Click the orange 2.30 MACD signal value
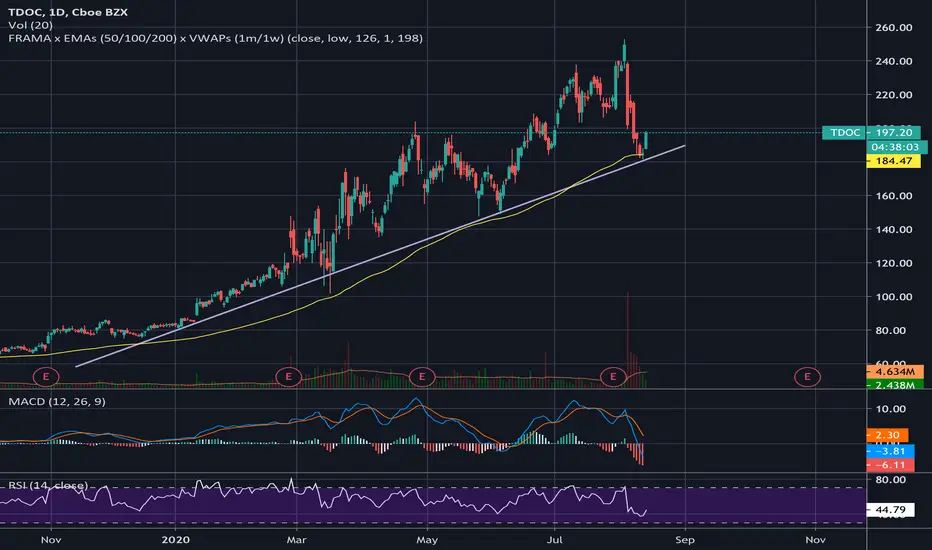This screenshot has width=932, height=550. click(x=887, y=435)
